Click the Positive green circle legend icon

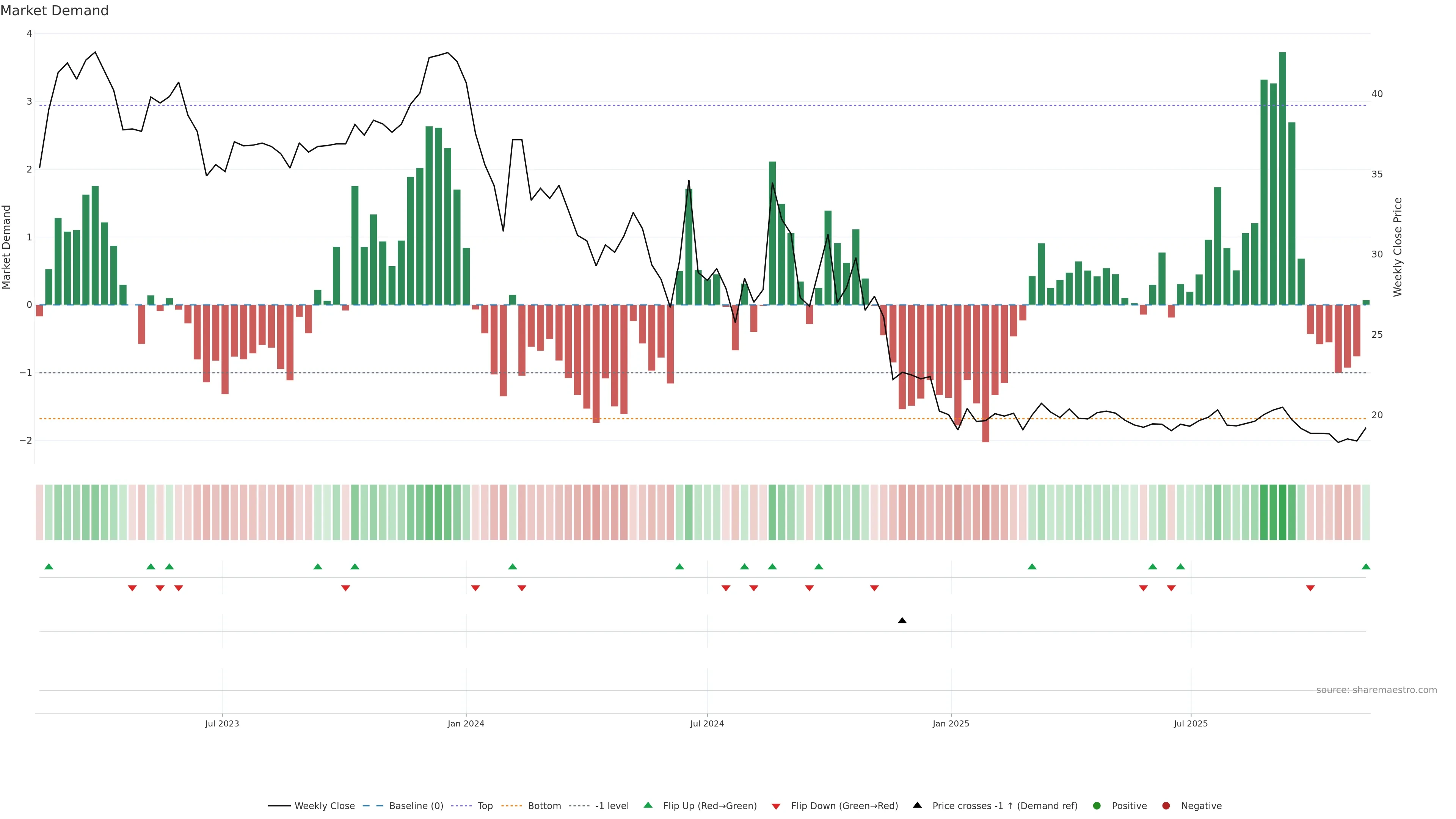[x=1097, y=806]
